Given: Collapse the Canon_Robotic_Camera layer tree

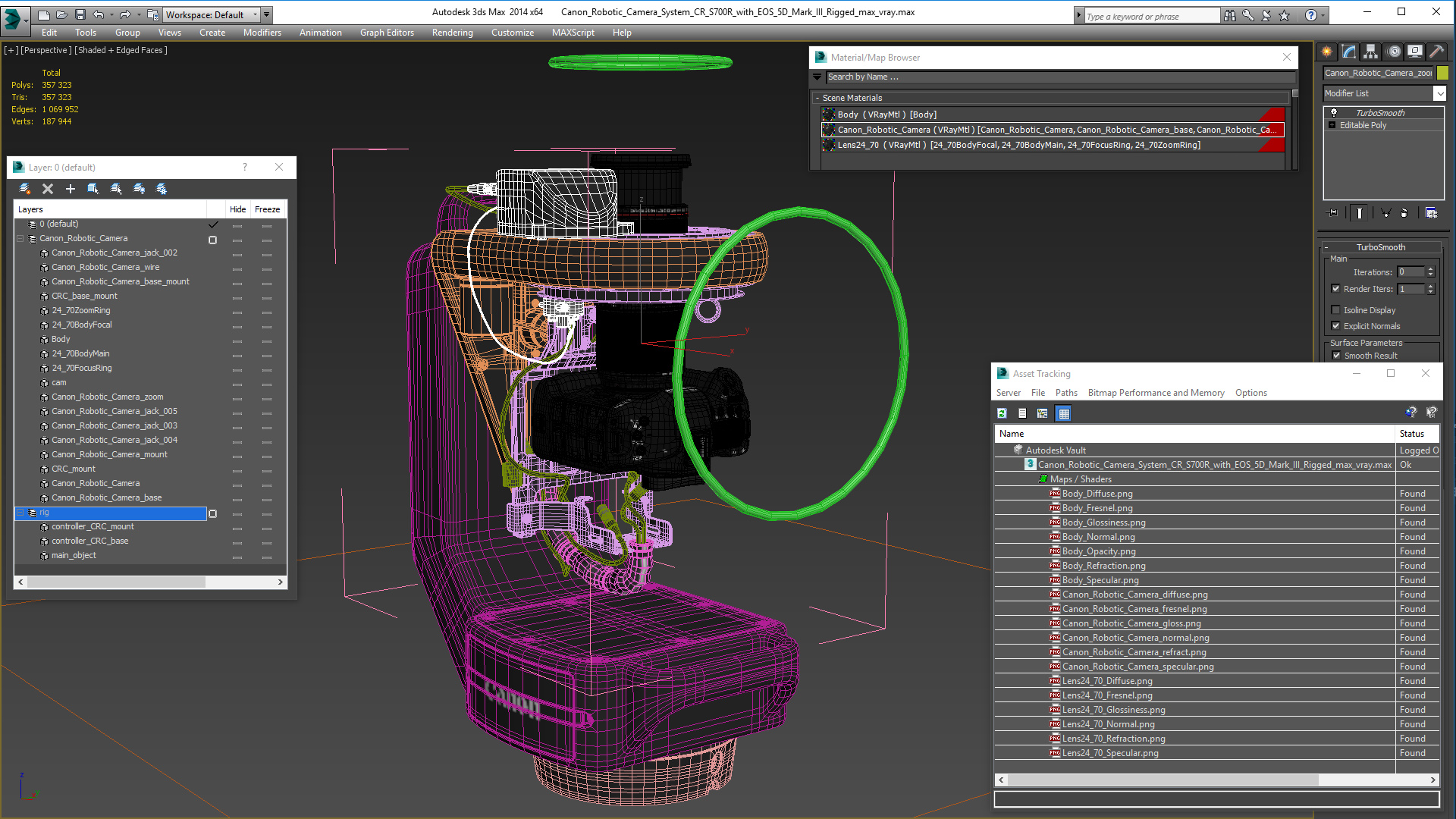Looking at the screenshot, I should point(20,238).
